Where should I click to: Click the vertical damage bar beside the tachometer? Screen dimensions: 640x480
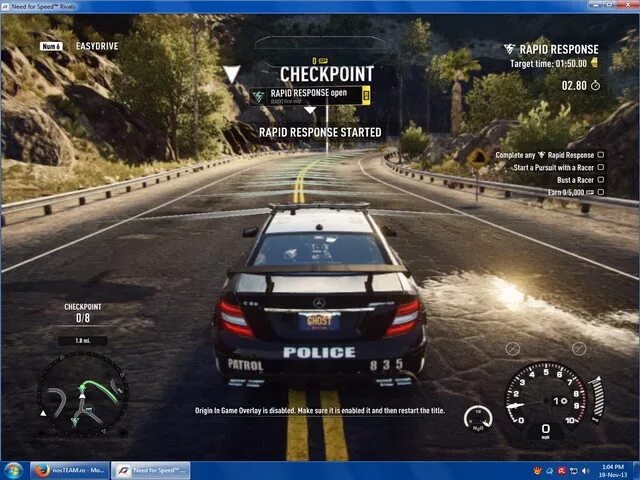[x=597, y=399]
